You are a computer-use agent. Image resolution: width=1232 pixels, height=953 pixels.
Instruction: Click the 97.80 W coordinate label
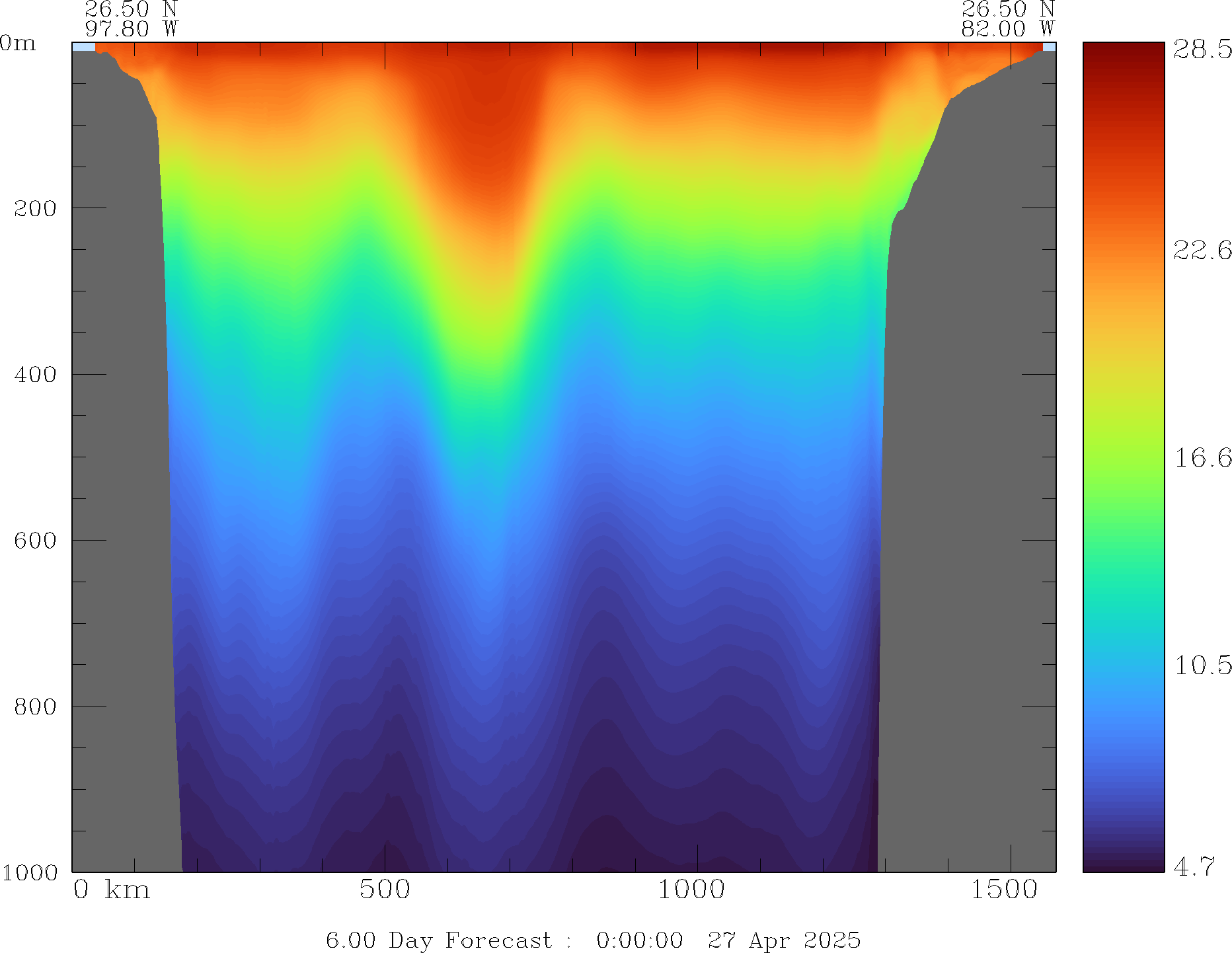click(131, 29)
